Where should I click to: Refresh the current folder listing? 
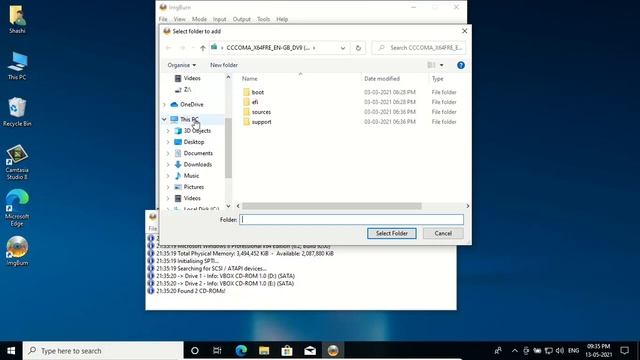pos(358,48)
